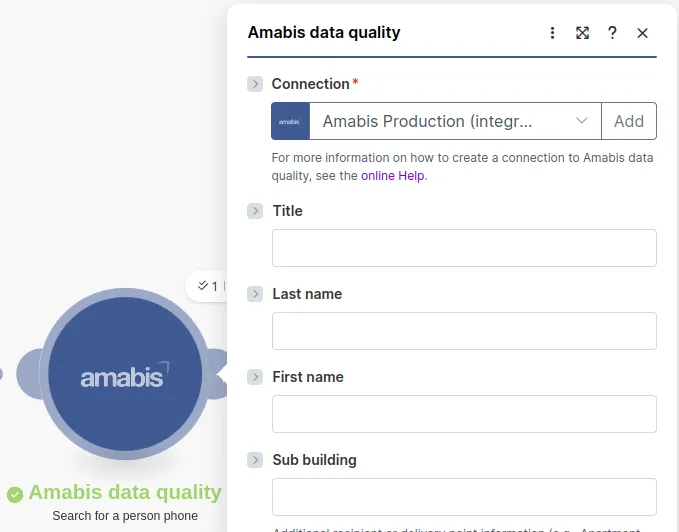Expand the panel with the fullscreen icon
Image resolution: width=679 pixels, height=532 pixels.
pyautogui.click(x=582, y=33)
